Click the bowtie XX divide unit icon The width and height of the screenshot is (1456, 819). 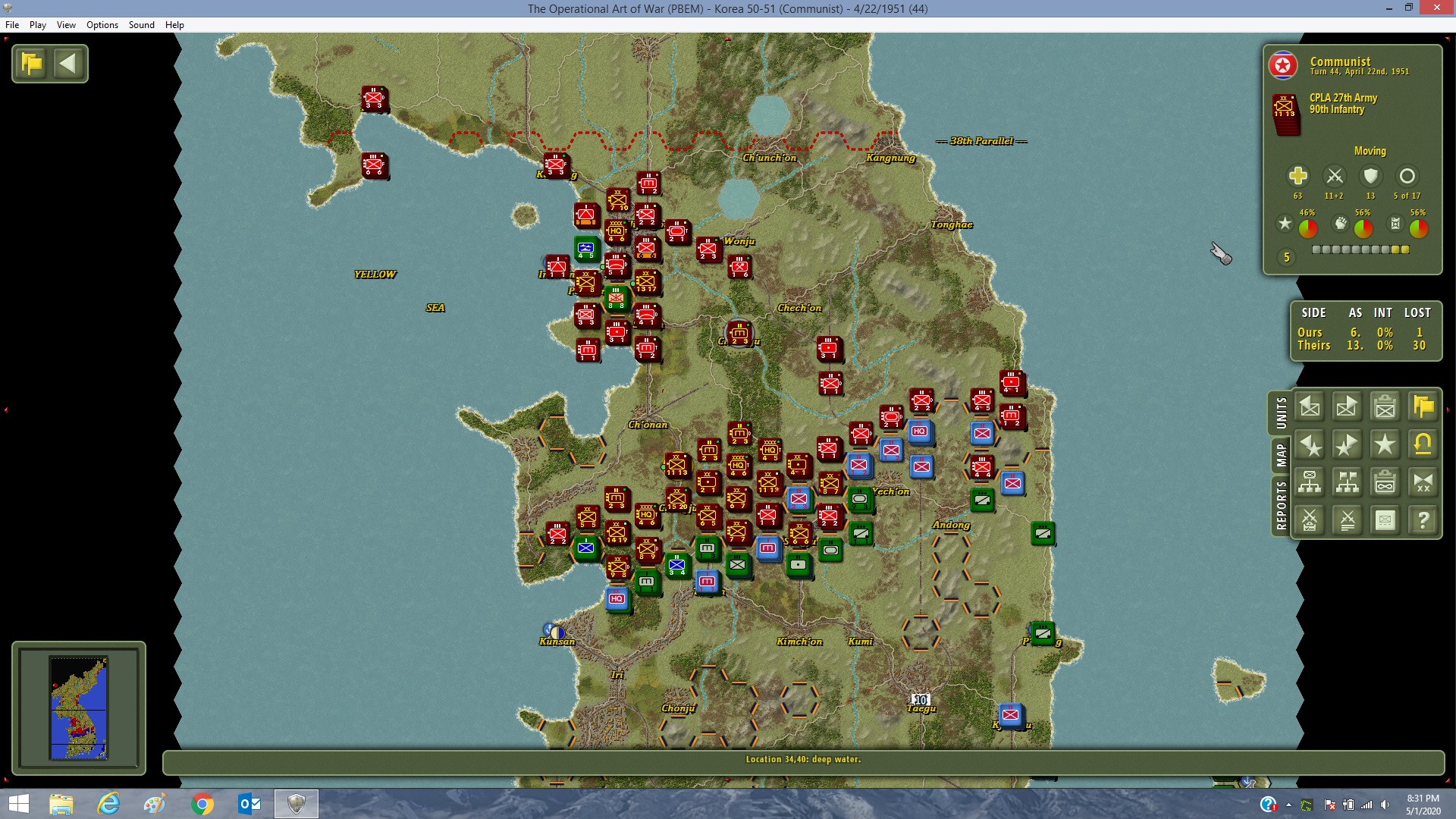click(x=1423, y=482)
